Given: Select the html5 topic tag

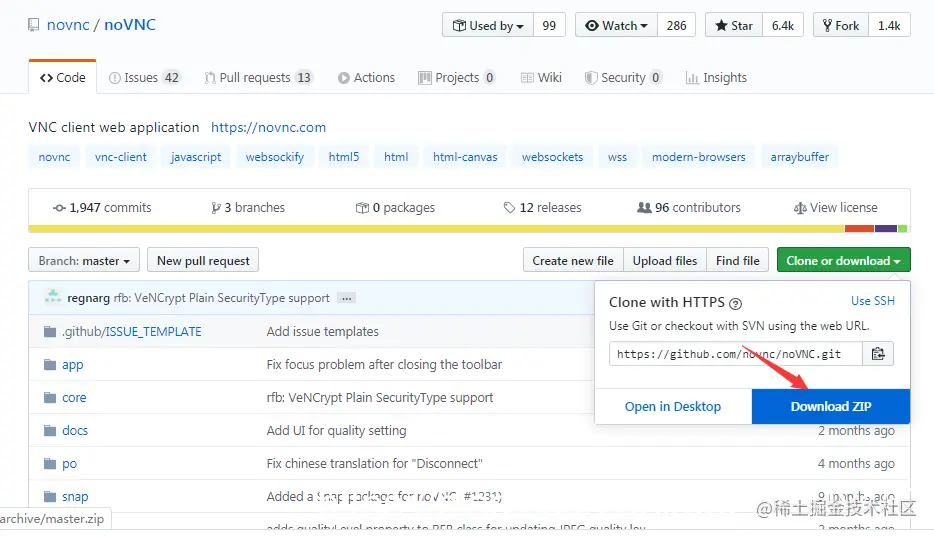Looking at the screenshot, I should point(344,157).
